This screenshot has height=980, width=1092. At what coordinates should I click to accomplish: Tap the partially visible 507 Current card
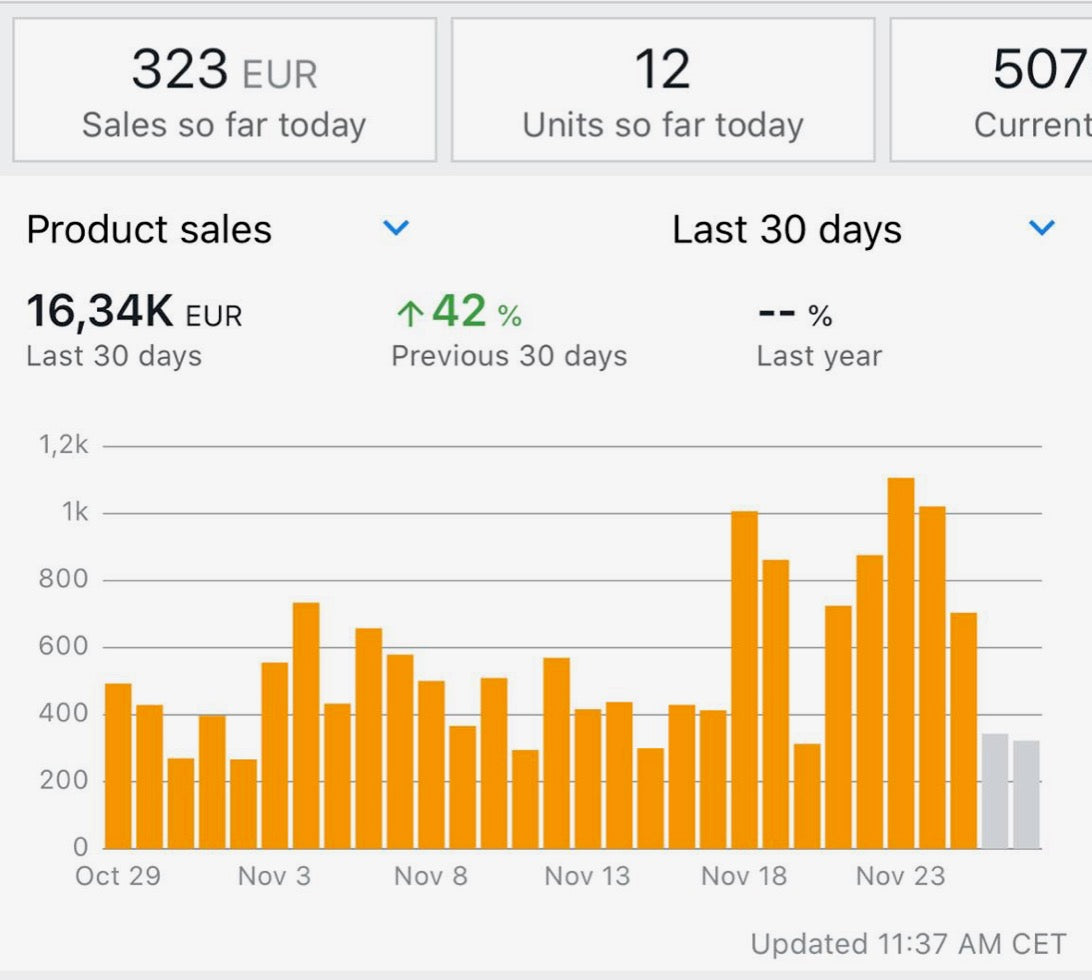(x=1000, y=90)
